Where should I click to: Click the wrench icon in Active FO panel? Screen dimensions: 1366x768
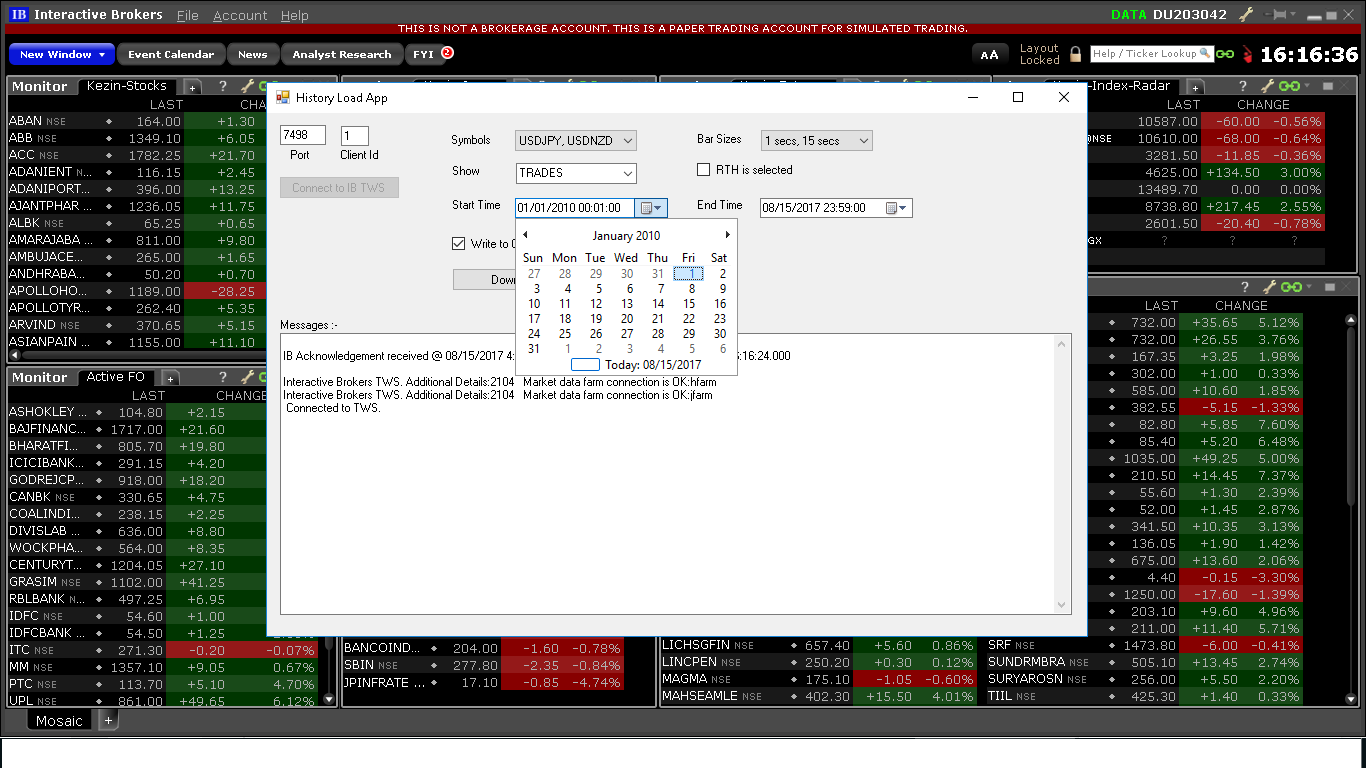(246, 377)
